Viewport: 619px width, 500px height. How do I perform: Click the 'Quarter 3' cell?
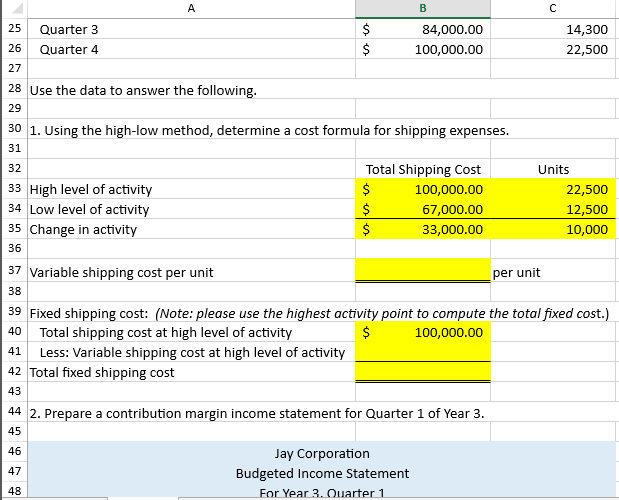point(191,29)
